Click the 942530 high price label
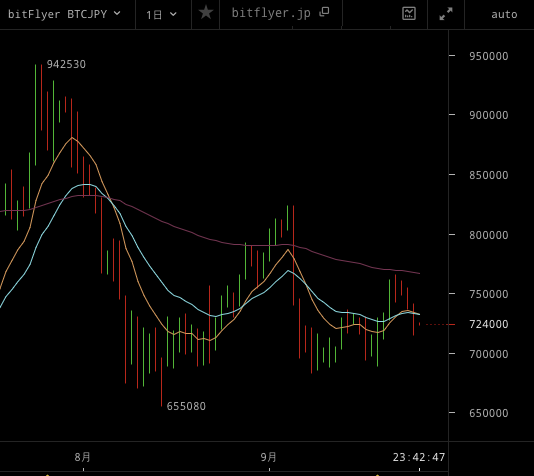 tap(66, 64)
